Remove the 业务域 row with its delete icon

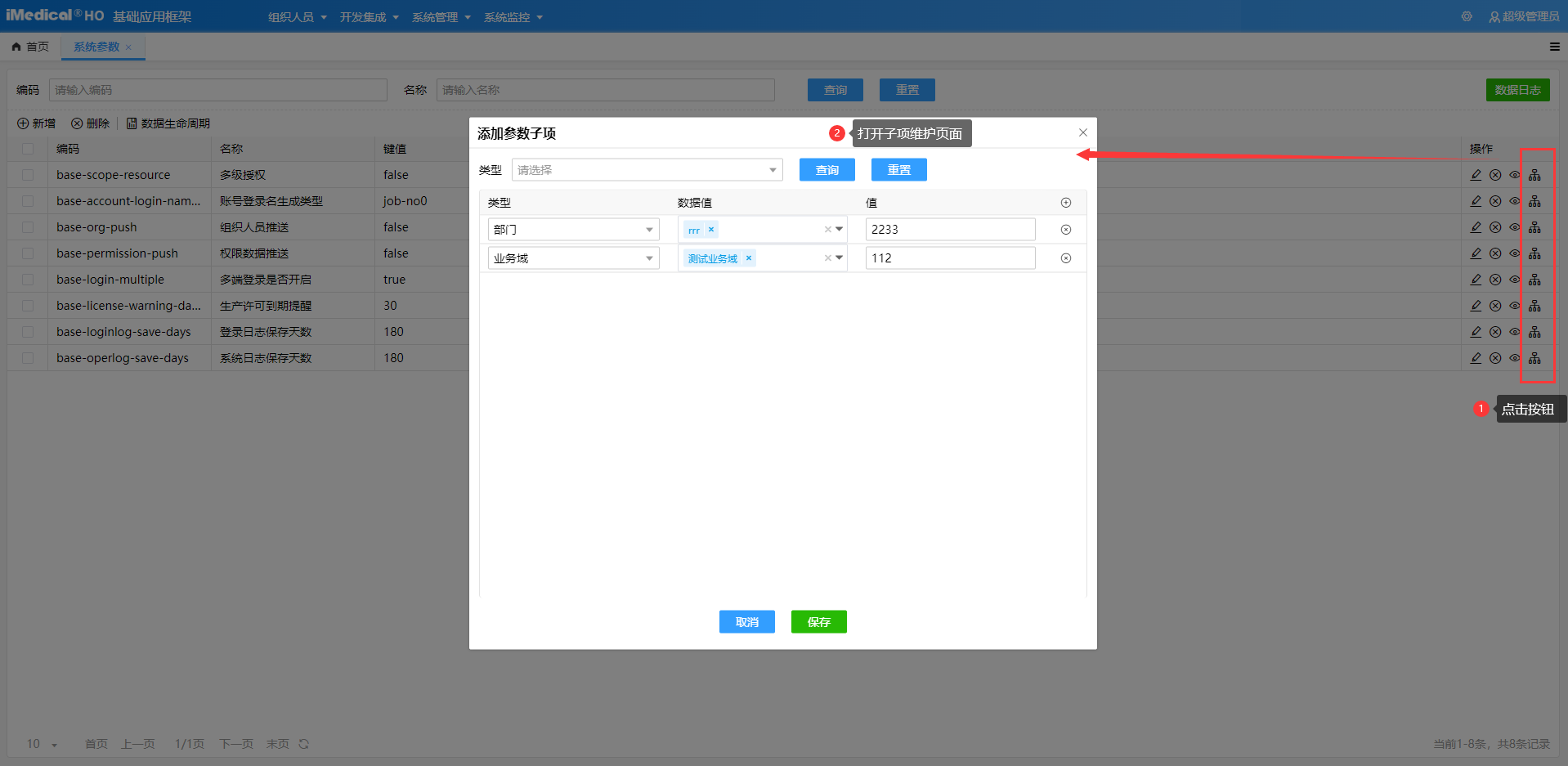1065,258
